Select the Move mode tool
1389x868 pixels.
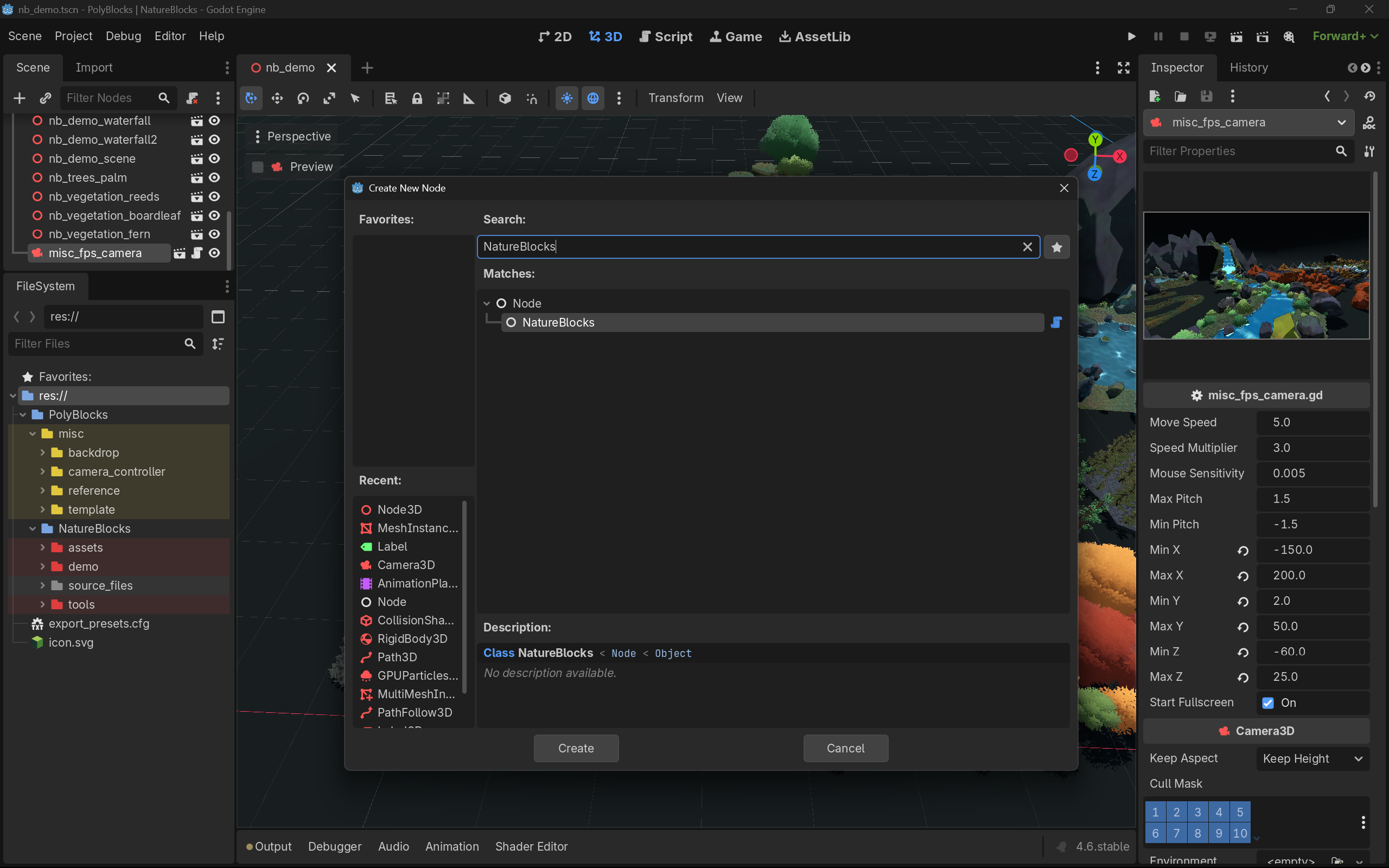[277, 98]
